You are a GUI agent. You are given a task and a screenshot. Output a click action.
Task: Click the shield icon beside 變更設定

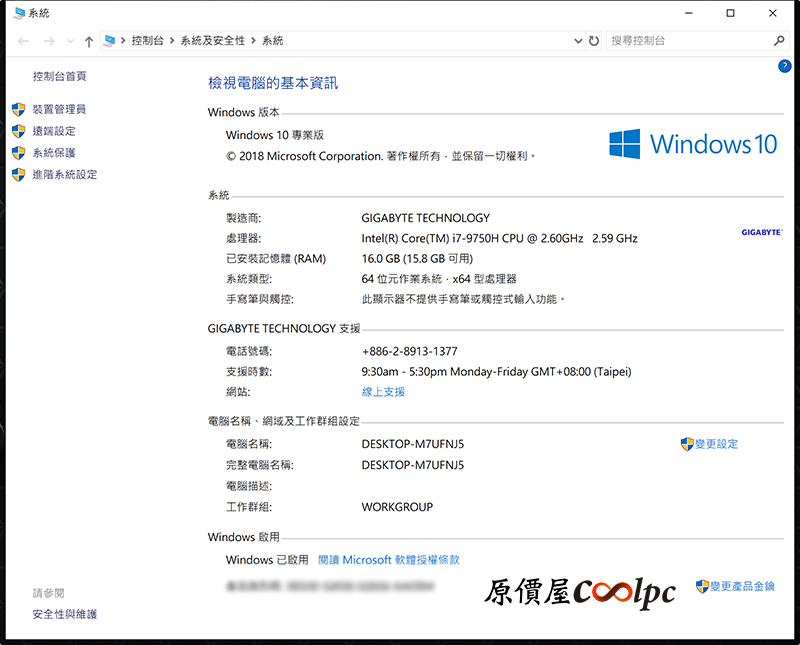tap(687, 444)
